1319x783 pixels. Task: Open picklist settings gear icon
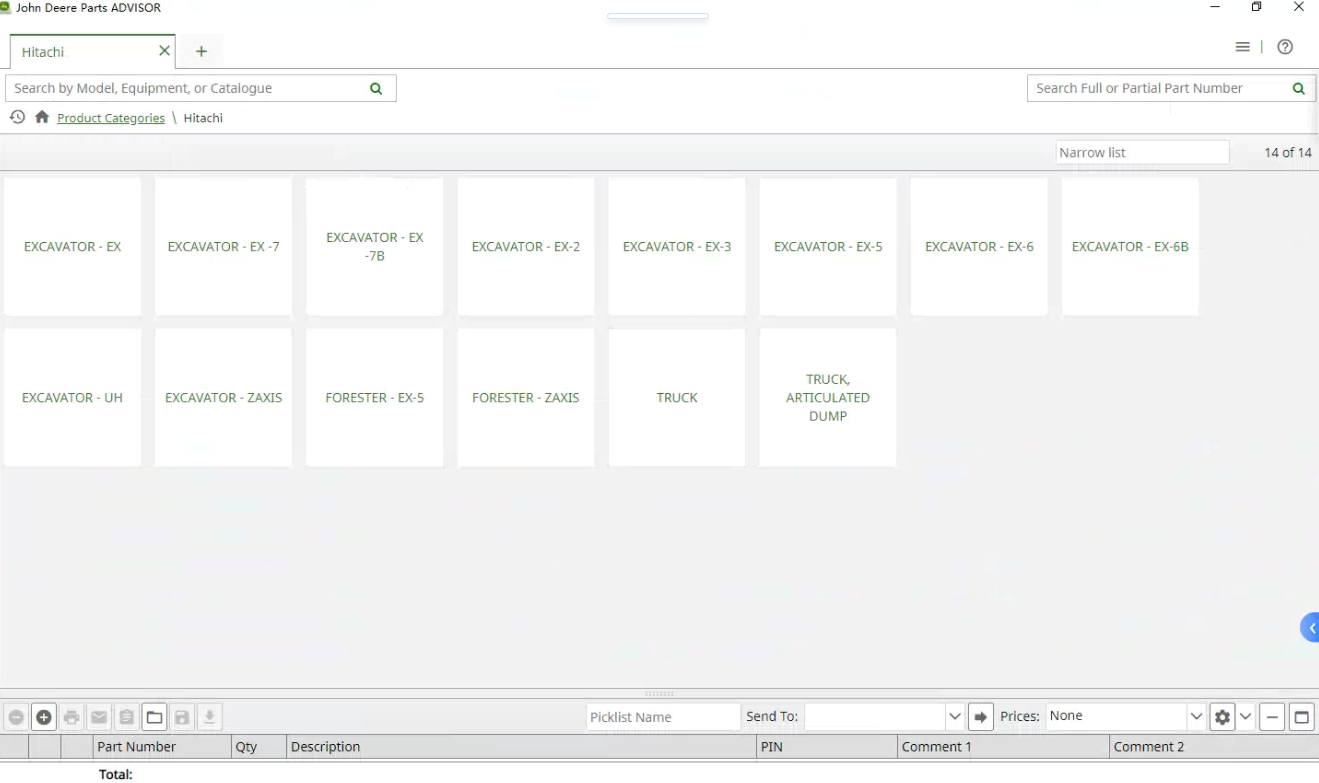click(x=1222, y=717)
